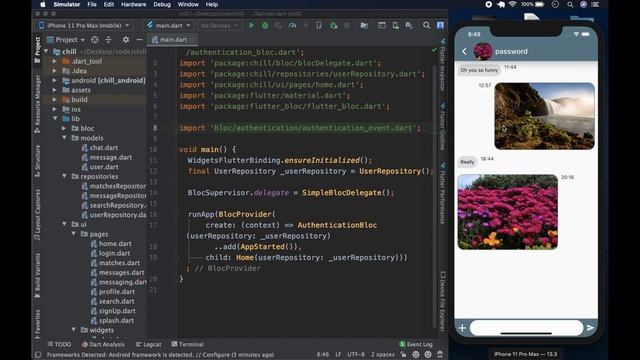This screenshot has height=360, width=640.
Task: Click the tool window toggle icon at status bar left
Action: coord(38,355)
